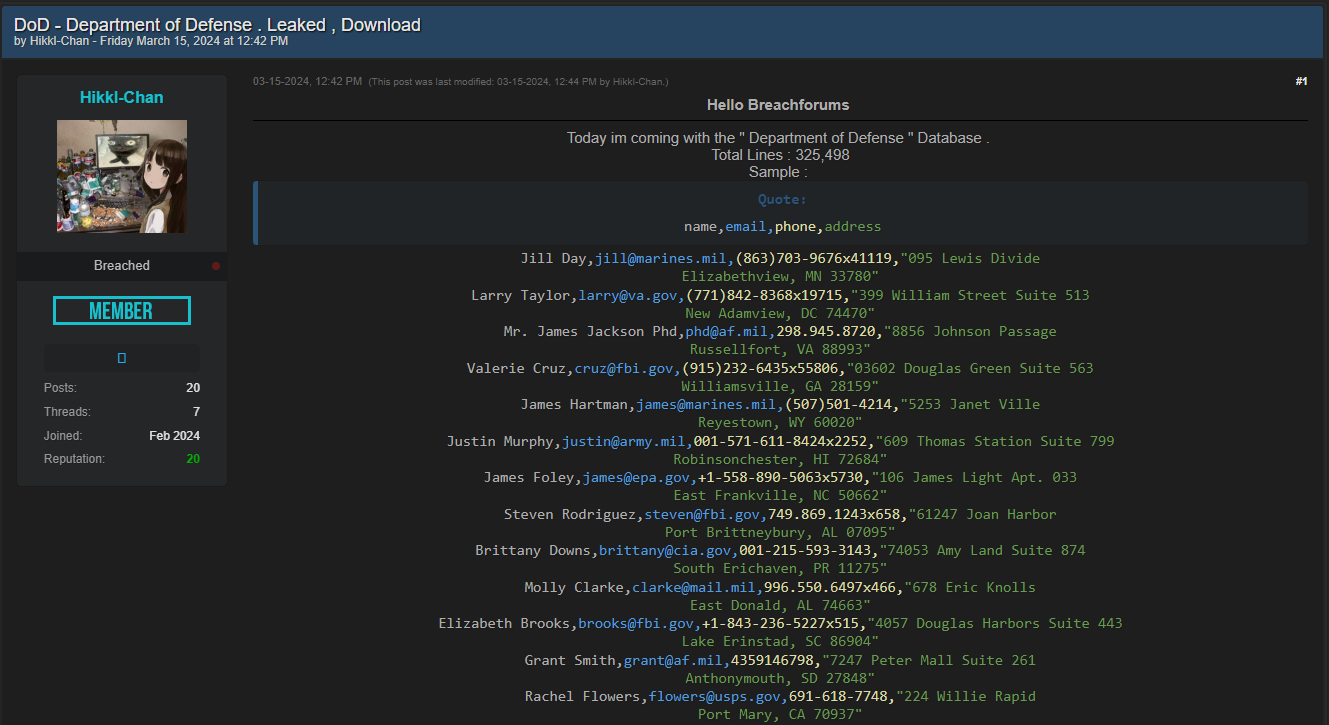Click 'Total Lines : 325,498' text

pos(780,155)
